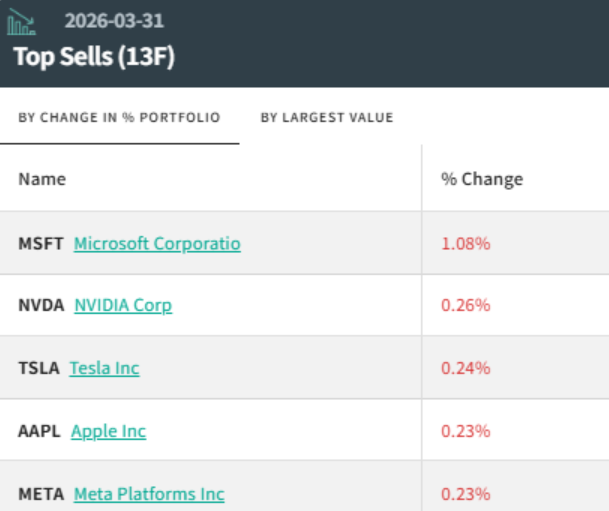
Task: Select the MSFT ticker symbol
Action: click(41, 244)
